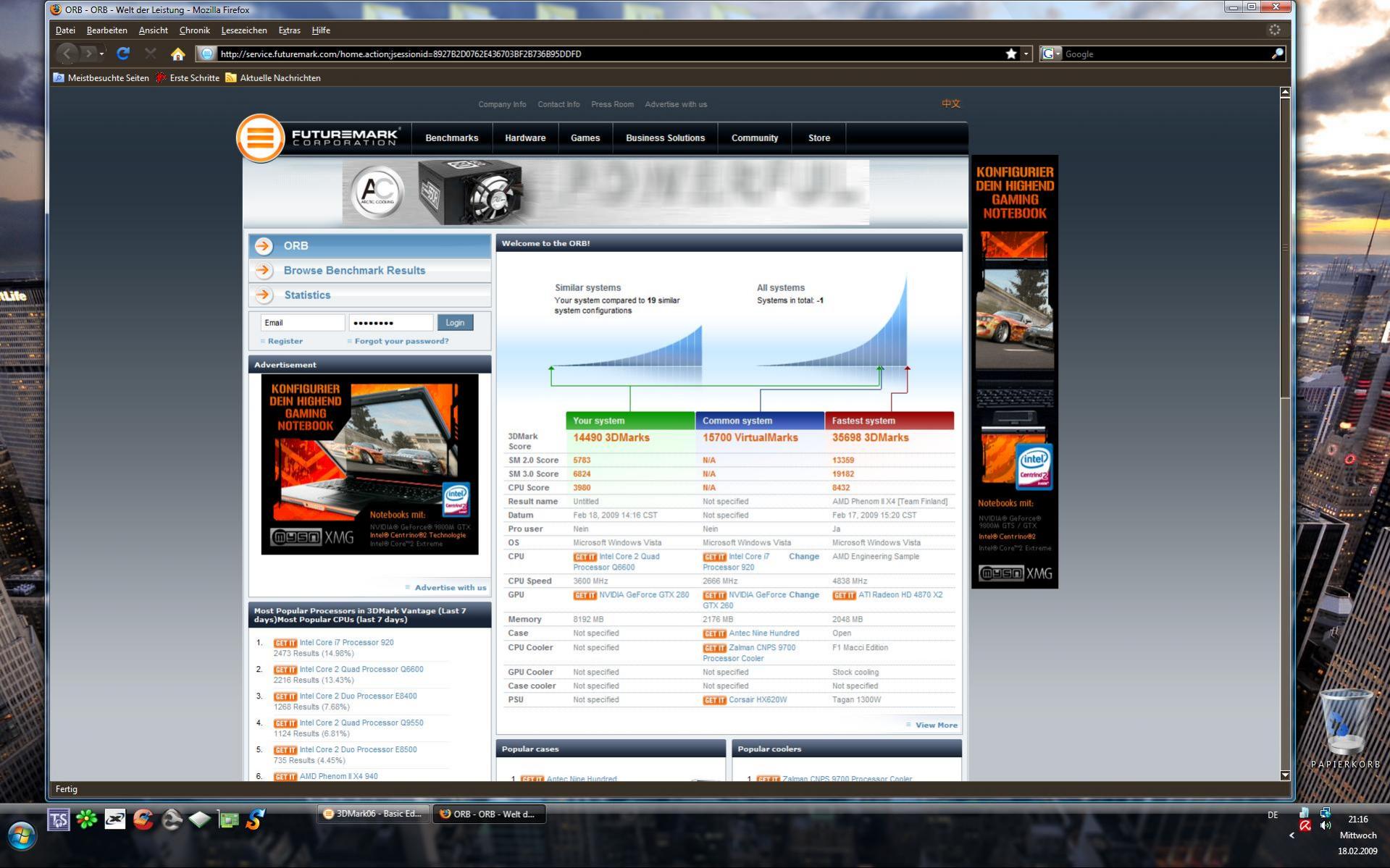Click Forgot your password link

pyautogui.click(x=401, y=341)
